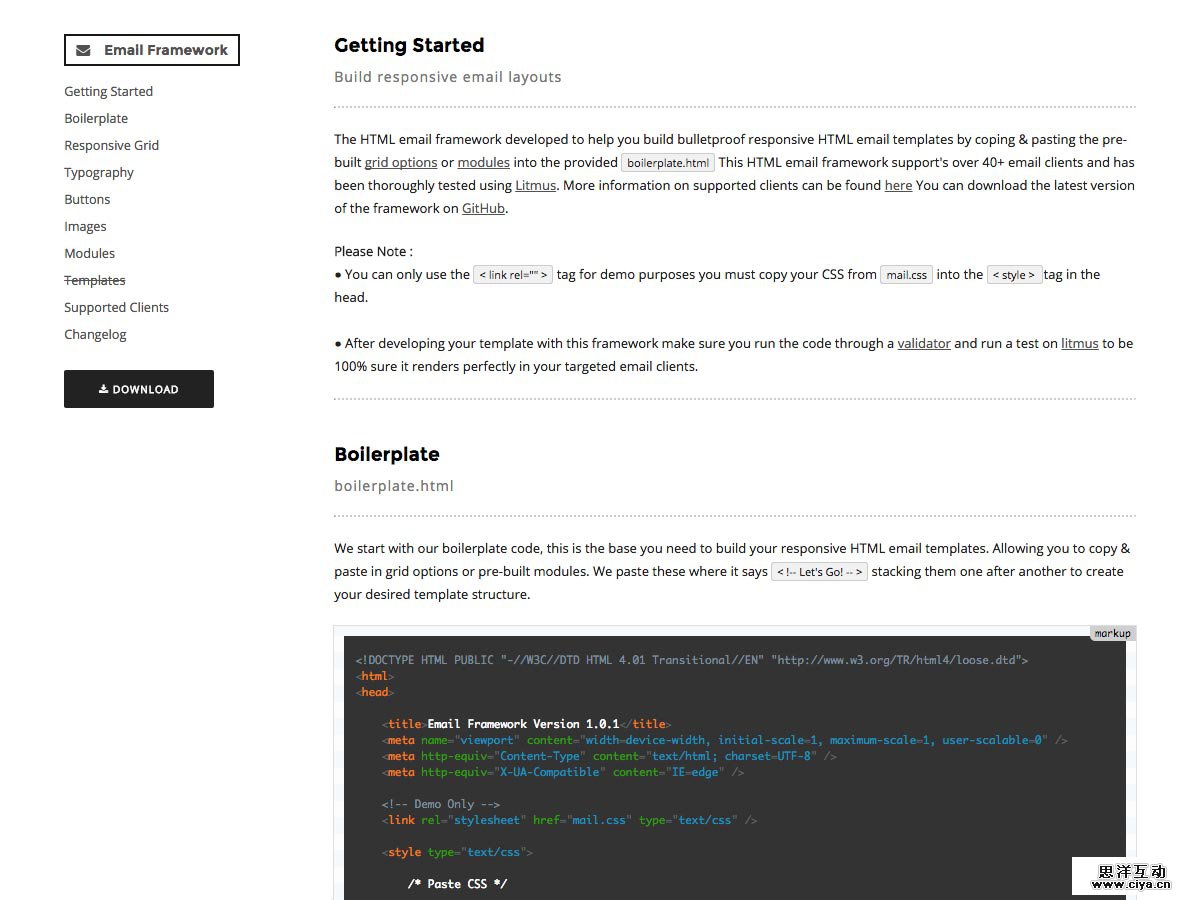Open the Litmus link in intro text
This screenshot has width=1200, height=900.
point(535,185)
